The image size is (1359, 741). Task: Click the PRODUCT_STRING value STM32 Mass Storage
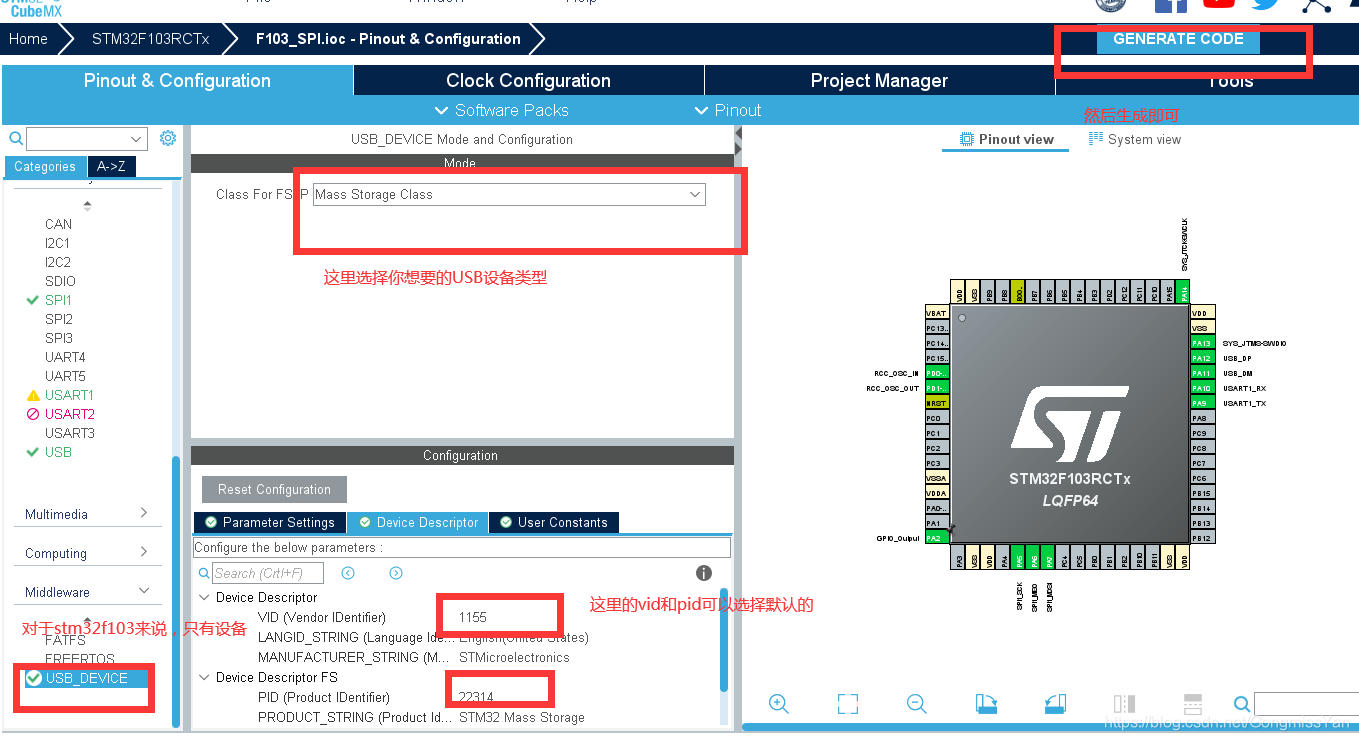click(x=522, y=717)
